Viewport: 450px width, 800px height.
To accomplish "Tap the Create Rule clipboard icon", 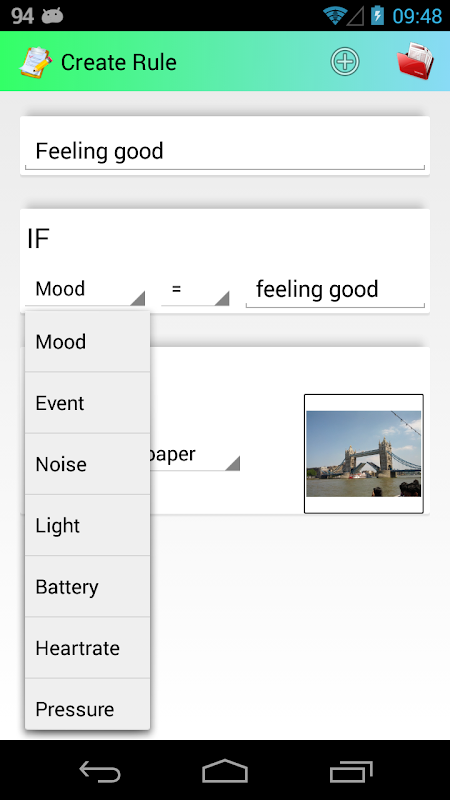I will [x=35, y=62].
